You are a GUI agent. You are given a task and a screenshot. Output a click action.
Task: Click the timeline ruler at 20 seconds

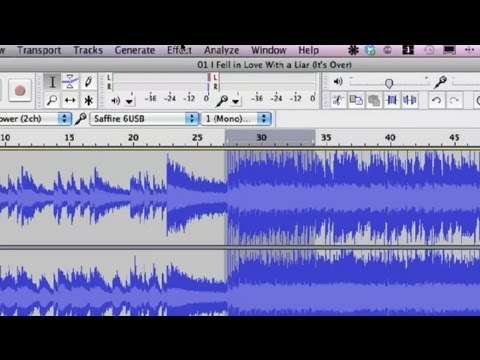coord(133,138)
